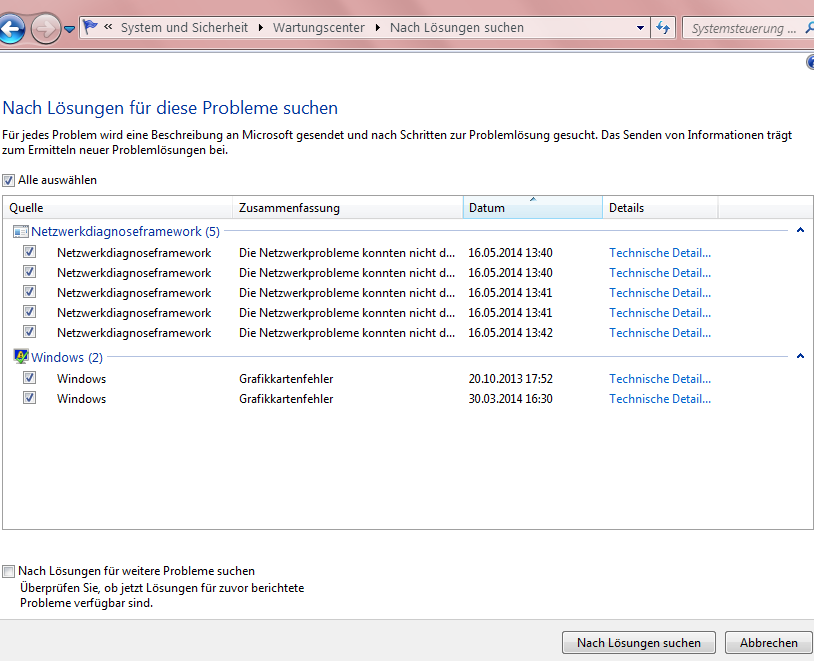Uncheck the Windows row from 20.10.2013
This screenshot has height=661, width=814.
click(30, 378)
